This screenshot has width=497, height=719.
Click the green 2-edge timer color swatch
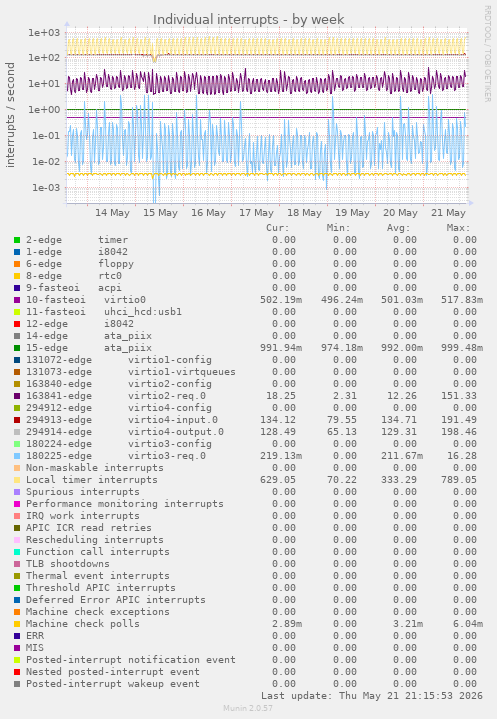click(17, 240)
